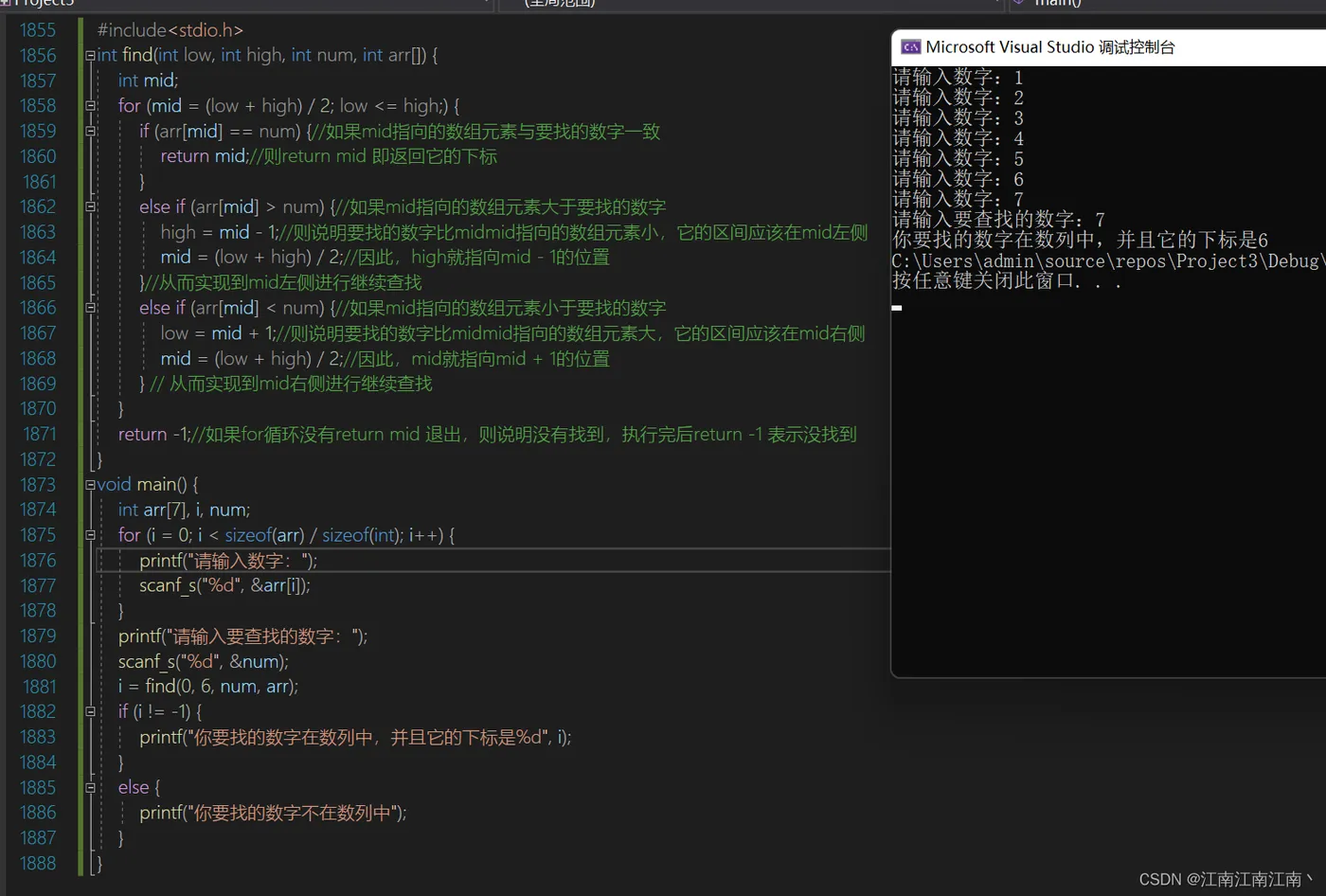This screenshot has height=896, width=1326.
Task: Collapse the else-if block at line 1862
Action: pos(90,207)
